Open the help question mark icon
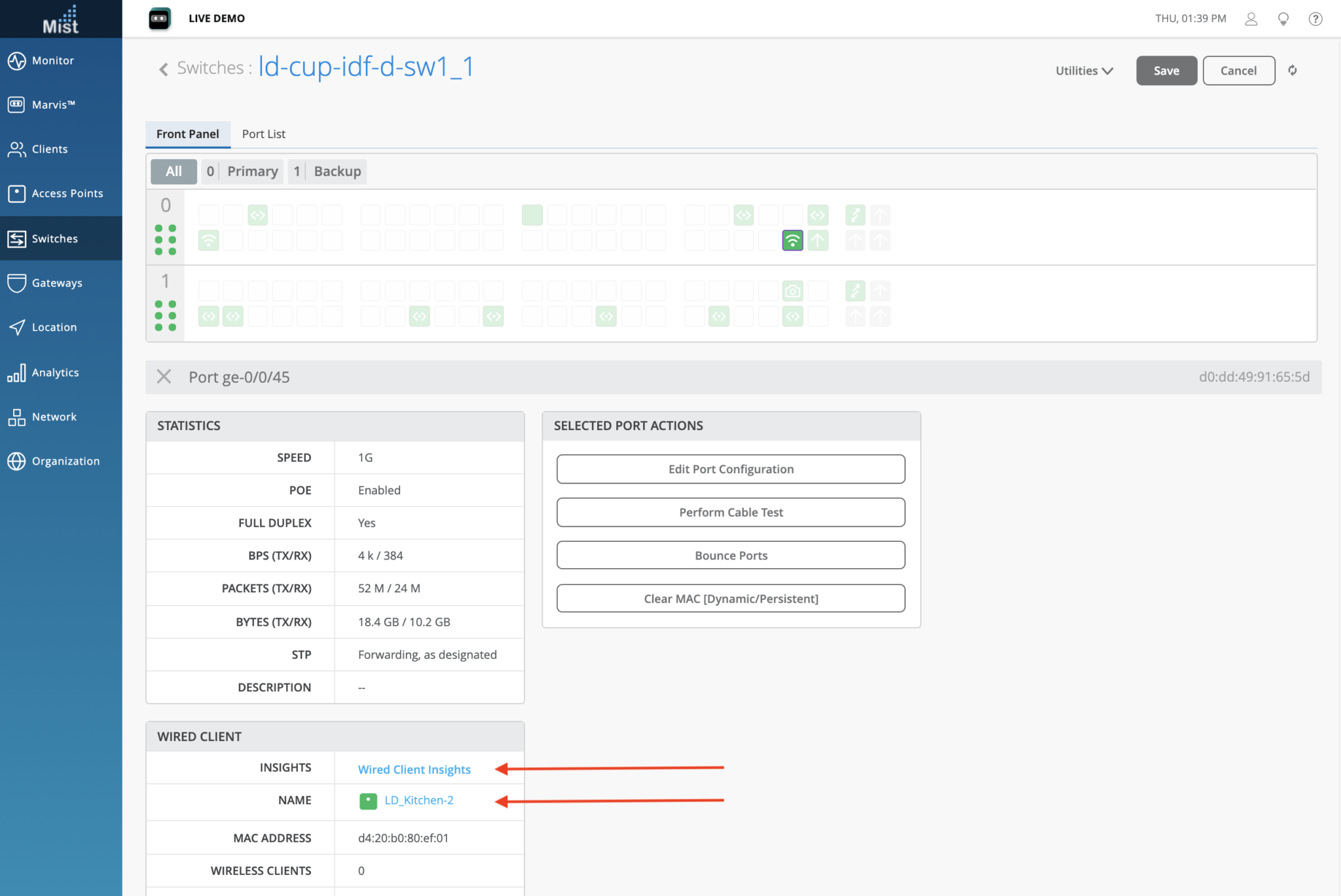This screenshot has width=1341, height=896. (x=1315, y=18)
